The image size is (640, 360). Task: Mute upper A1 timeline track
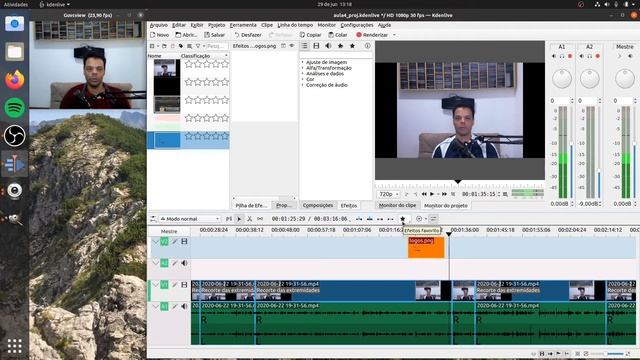click(184, 263)
